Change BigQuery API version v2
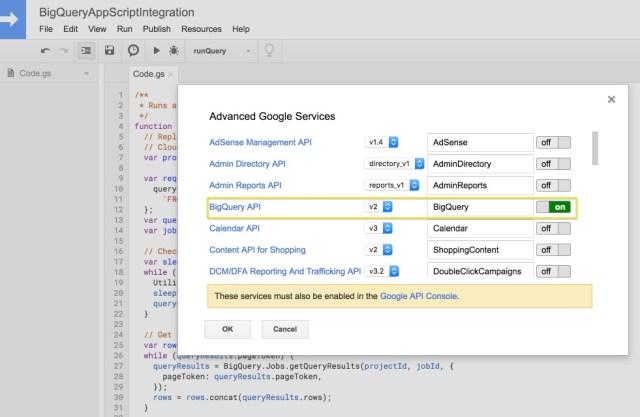Viewport: 640px width, 417px height. pos(378,207)
